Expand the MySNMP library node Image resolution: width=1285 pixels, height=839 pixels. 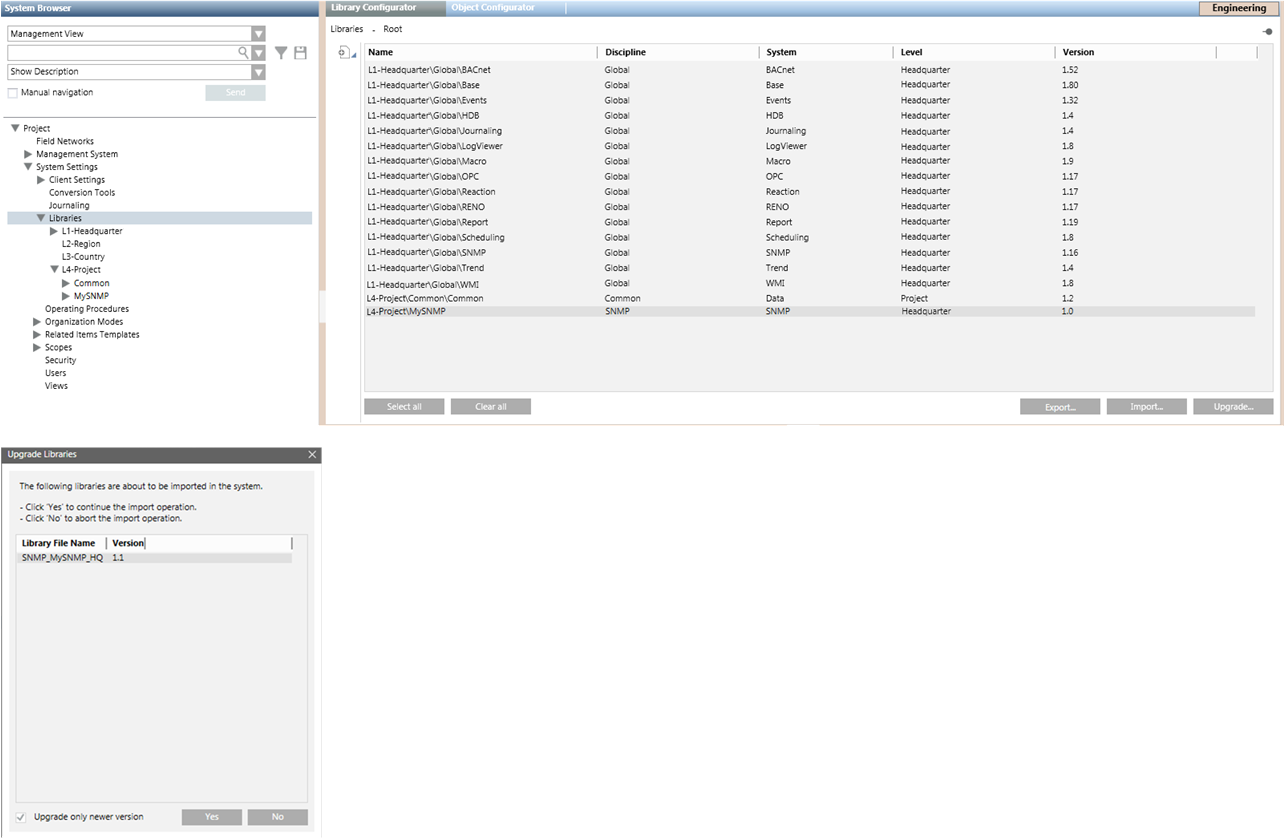(x=66, y=296)
